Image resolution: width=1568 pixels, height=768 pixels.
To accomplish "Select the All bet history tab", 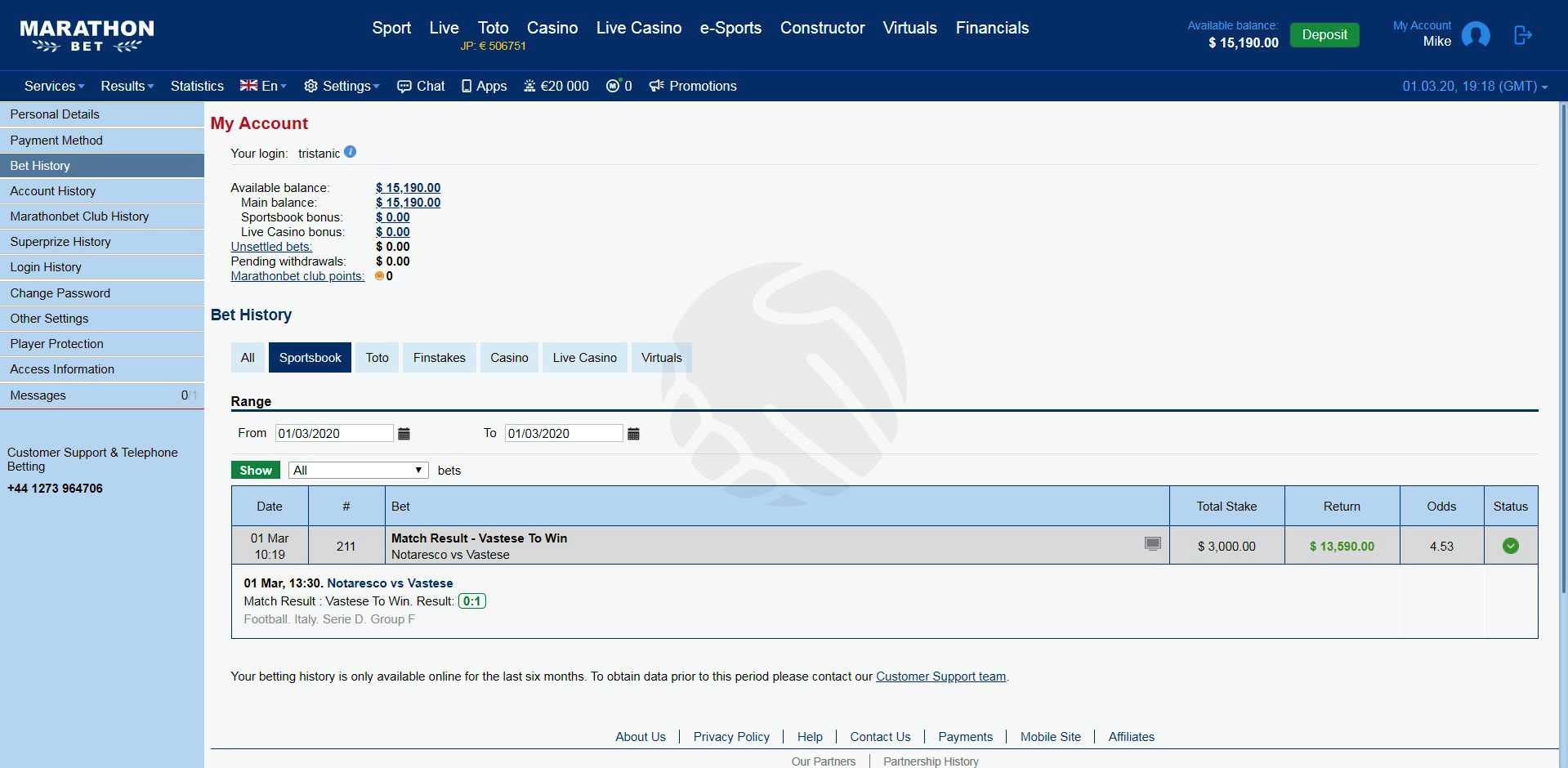I will pos(248,358).
